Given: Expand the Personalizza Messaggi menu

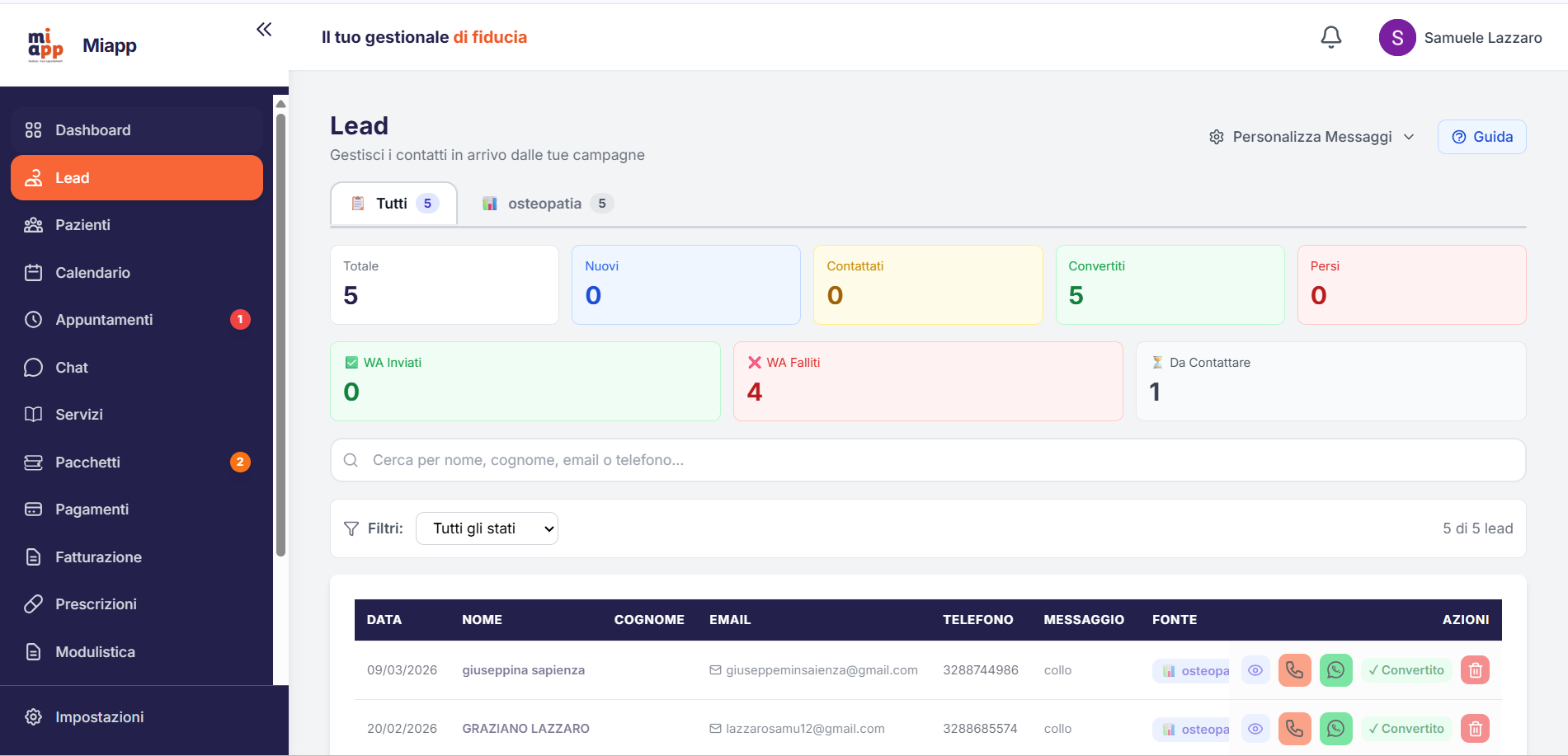Looking at the screenshot, I should pos(1311,137).
